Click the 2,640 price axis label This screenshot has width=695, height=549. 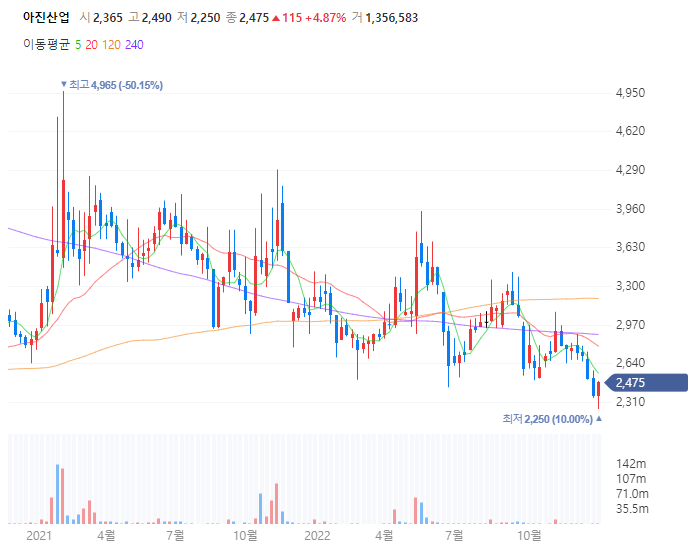tap(630, 363)
